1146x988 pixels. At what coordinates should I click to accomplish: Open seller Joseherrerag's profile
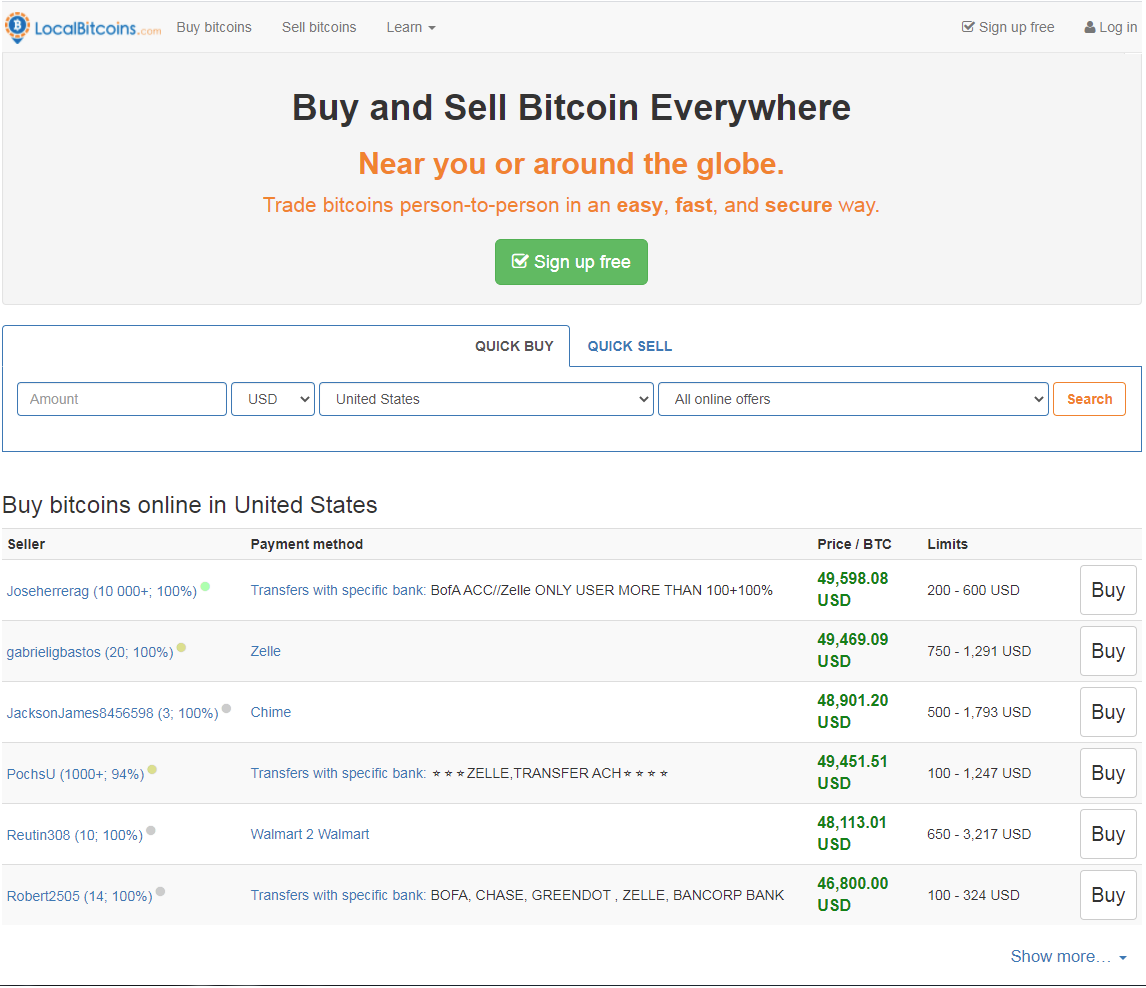pyautogui.click(x=102, y=590)
